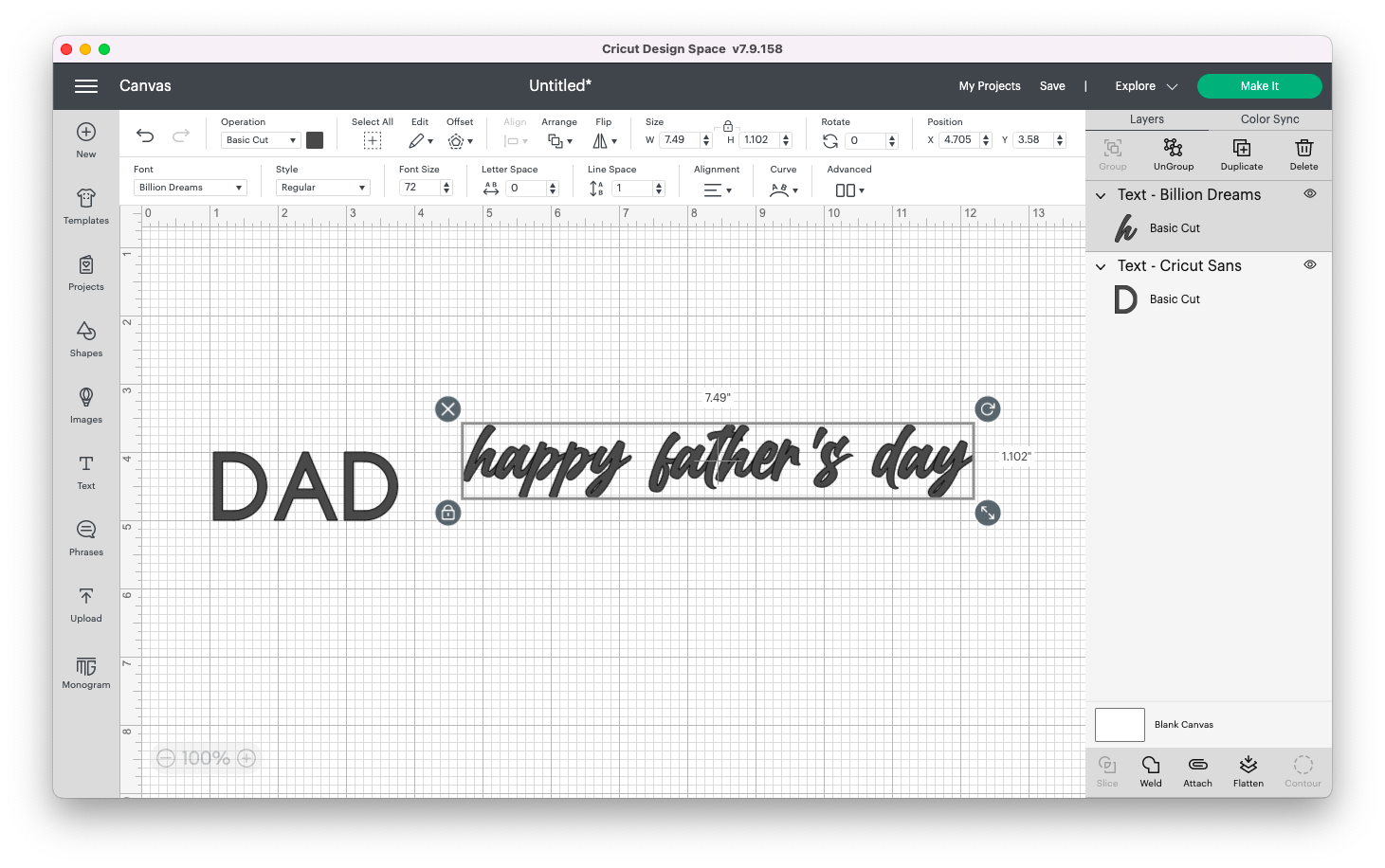Switch to the Color Sync tab
Screen dimensions: 1385x868
pos(1268,118)
